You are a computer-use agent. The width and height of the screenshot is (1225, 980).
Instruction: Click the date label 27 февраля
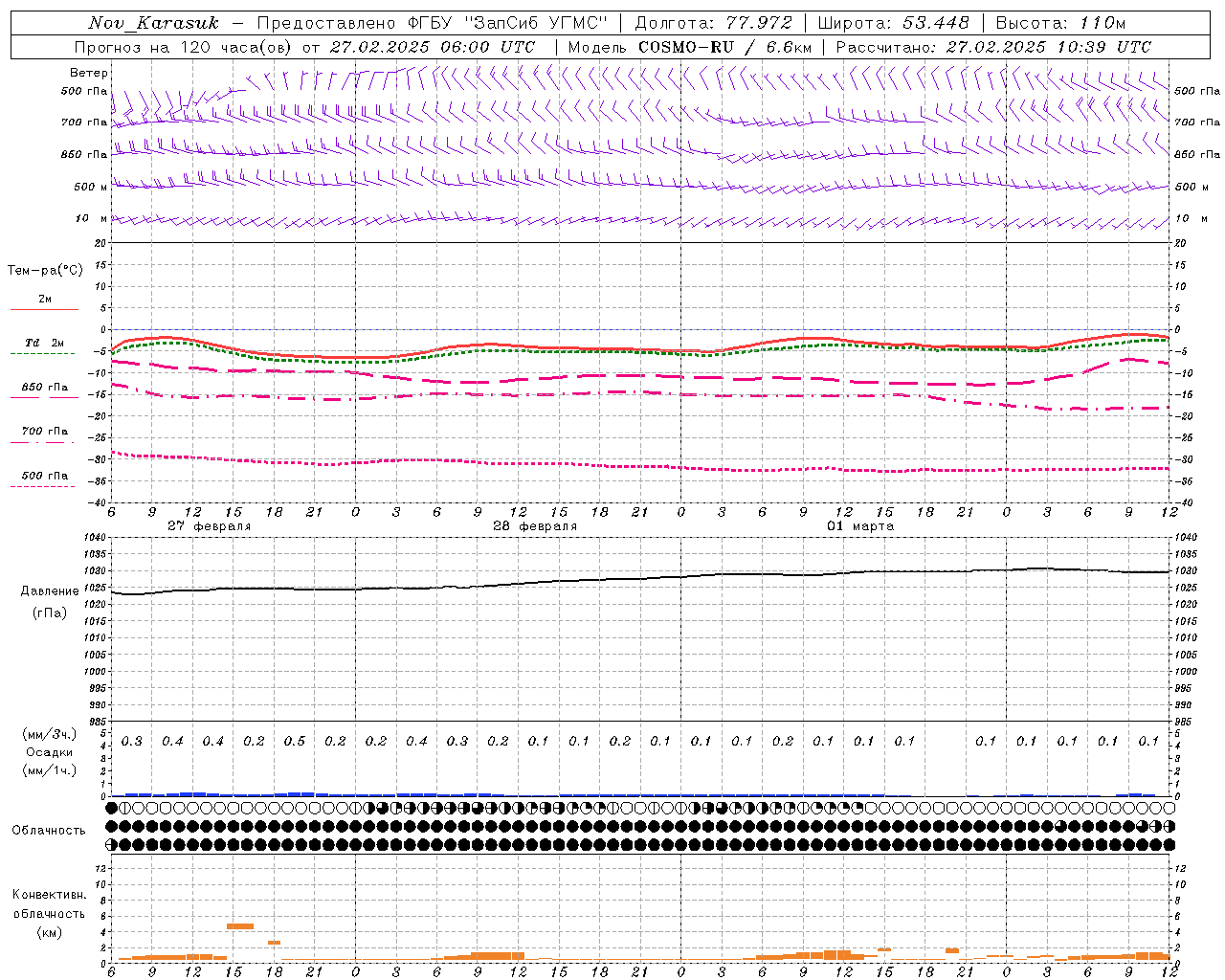point(209,526)
